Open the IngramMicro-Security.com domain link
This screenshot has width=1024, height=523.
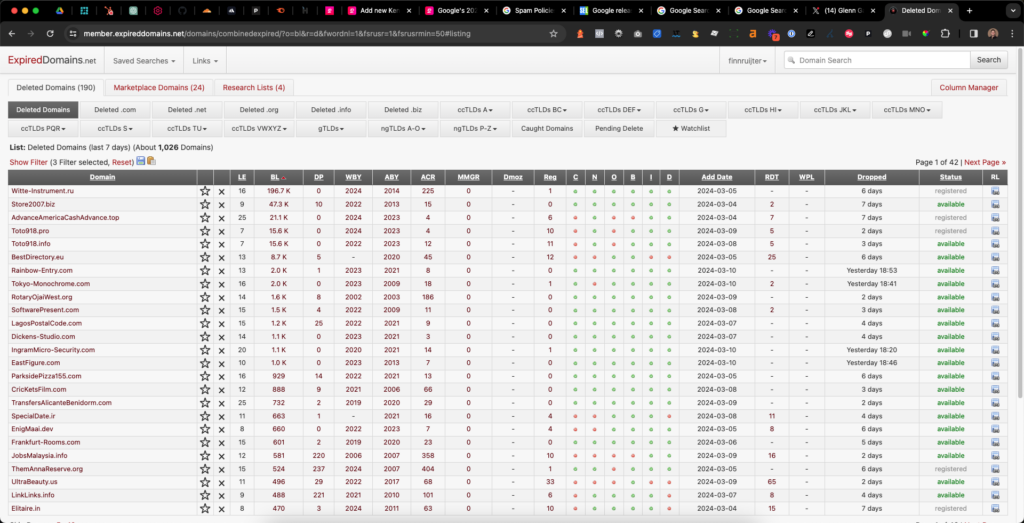coord(53,350)
